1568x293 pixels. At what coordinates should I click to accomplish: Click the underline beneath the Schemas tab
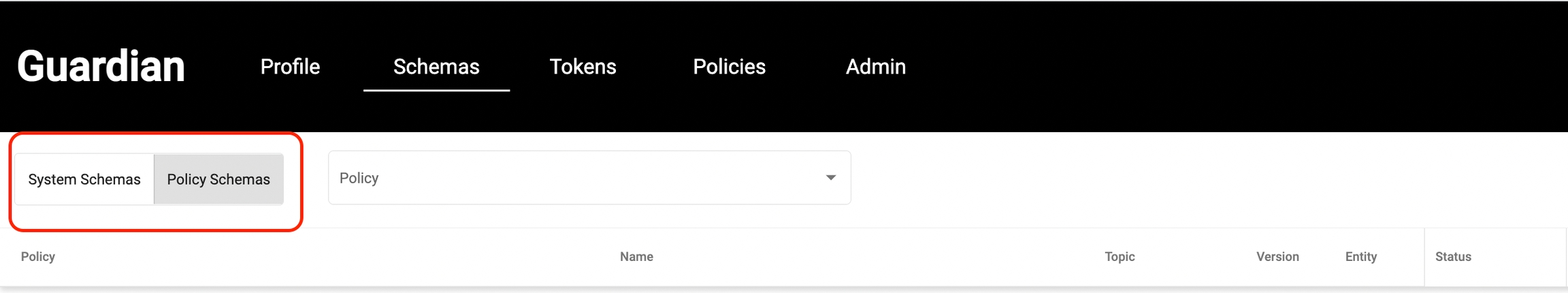pos(436,90)
